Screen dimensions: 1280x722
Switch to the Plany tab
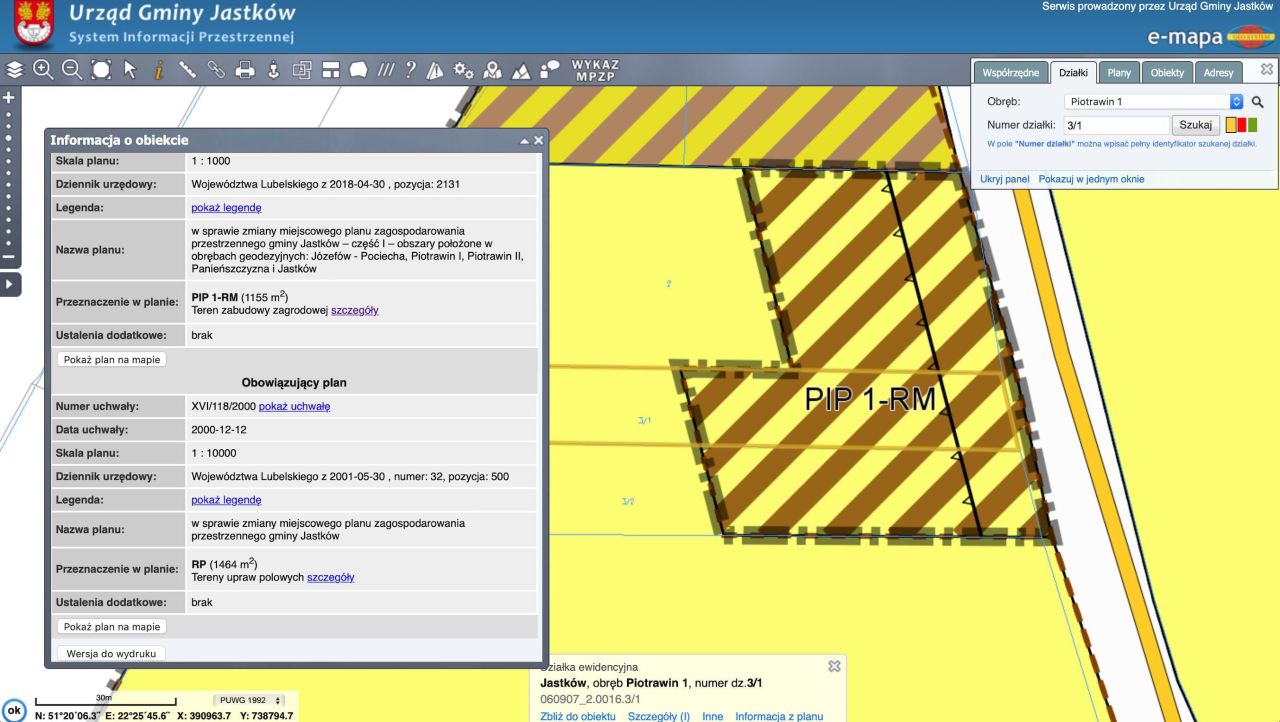[x=1119, y=73]
